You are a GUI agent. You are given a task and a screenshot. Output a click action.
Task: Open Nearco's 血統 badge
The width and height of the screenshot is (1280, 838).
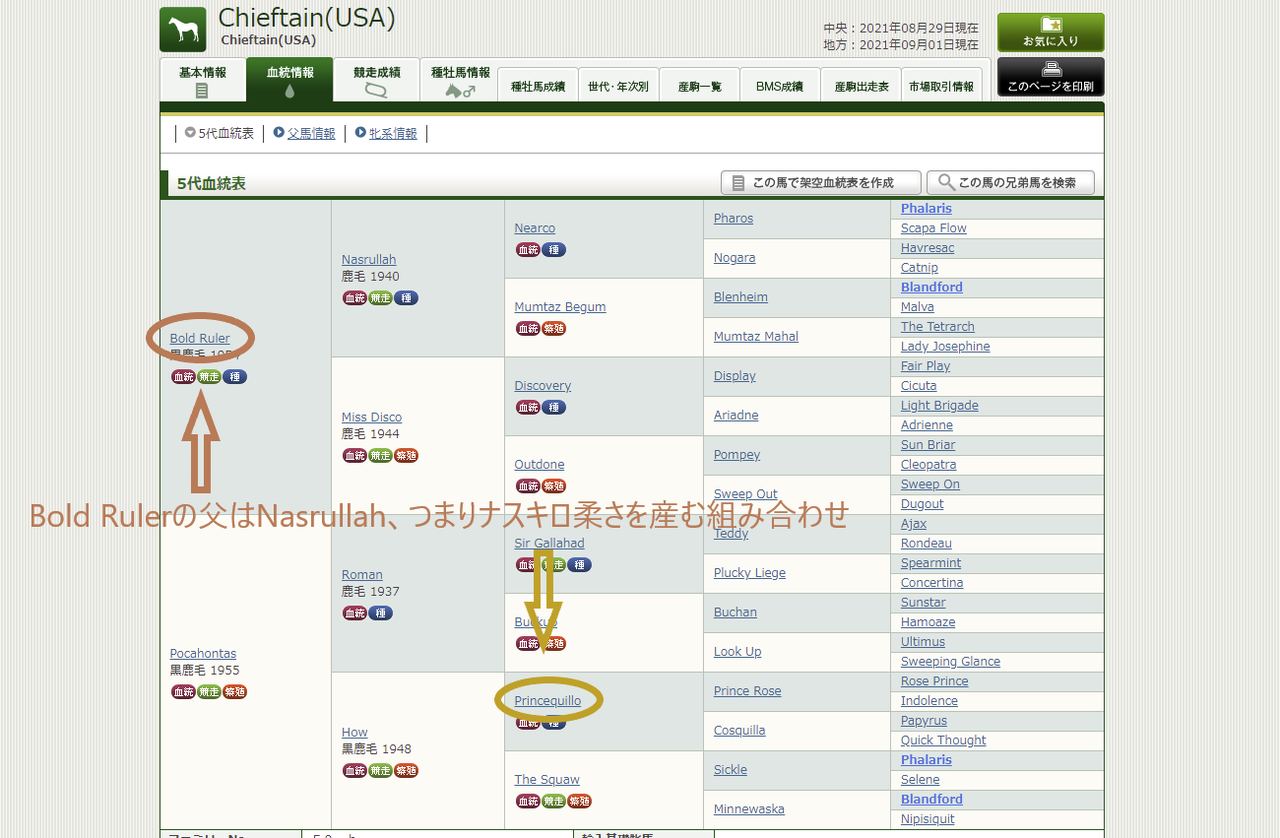tap(527, 250)
